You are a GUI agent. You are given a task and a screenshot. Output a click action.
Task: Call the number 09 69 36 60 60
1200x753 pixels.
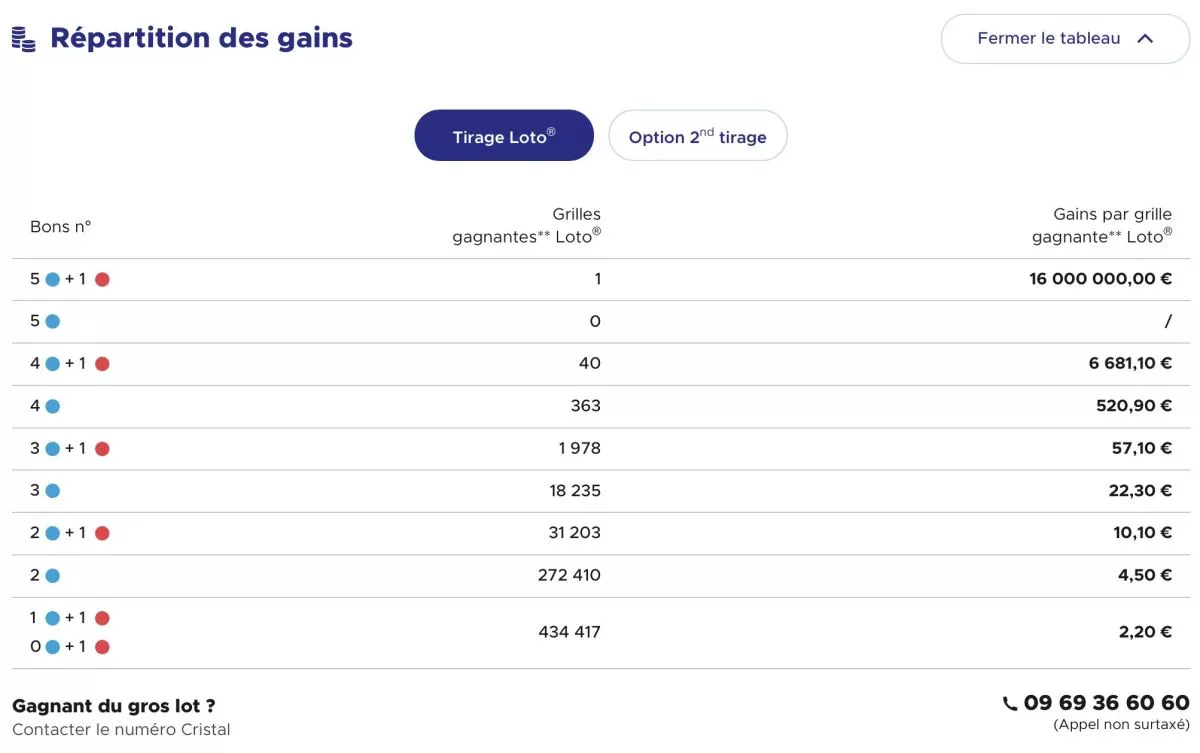click(x=1106, y=703)
